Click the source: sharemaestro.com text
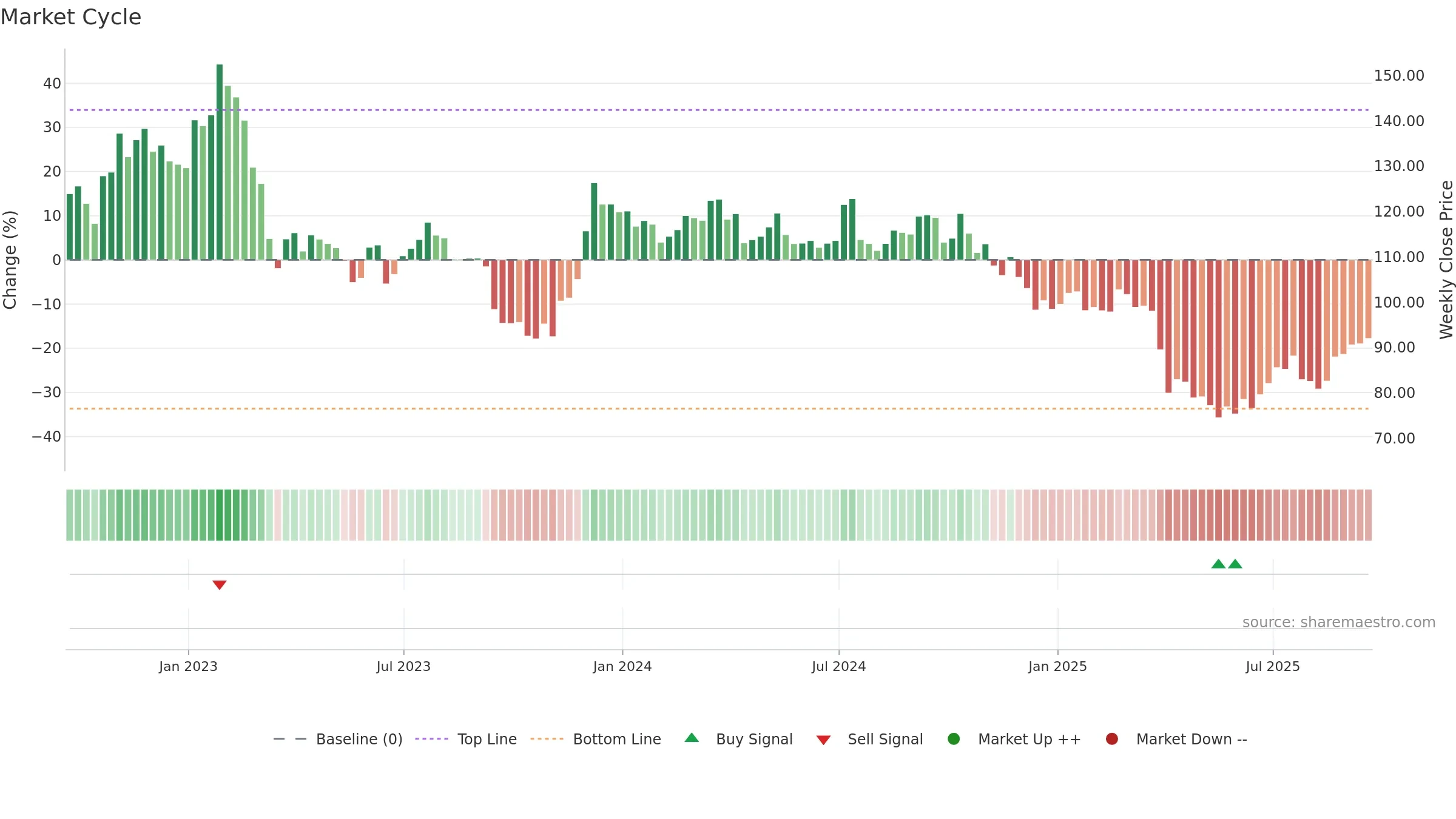The width and height of the screenshot is (1456, 819). click(x=1339, y=622)
